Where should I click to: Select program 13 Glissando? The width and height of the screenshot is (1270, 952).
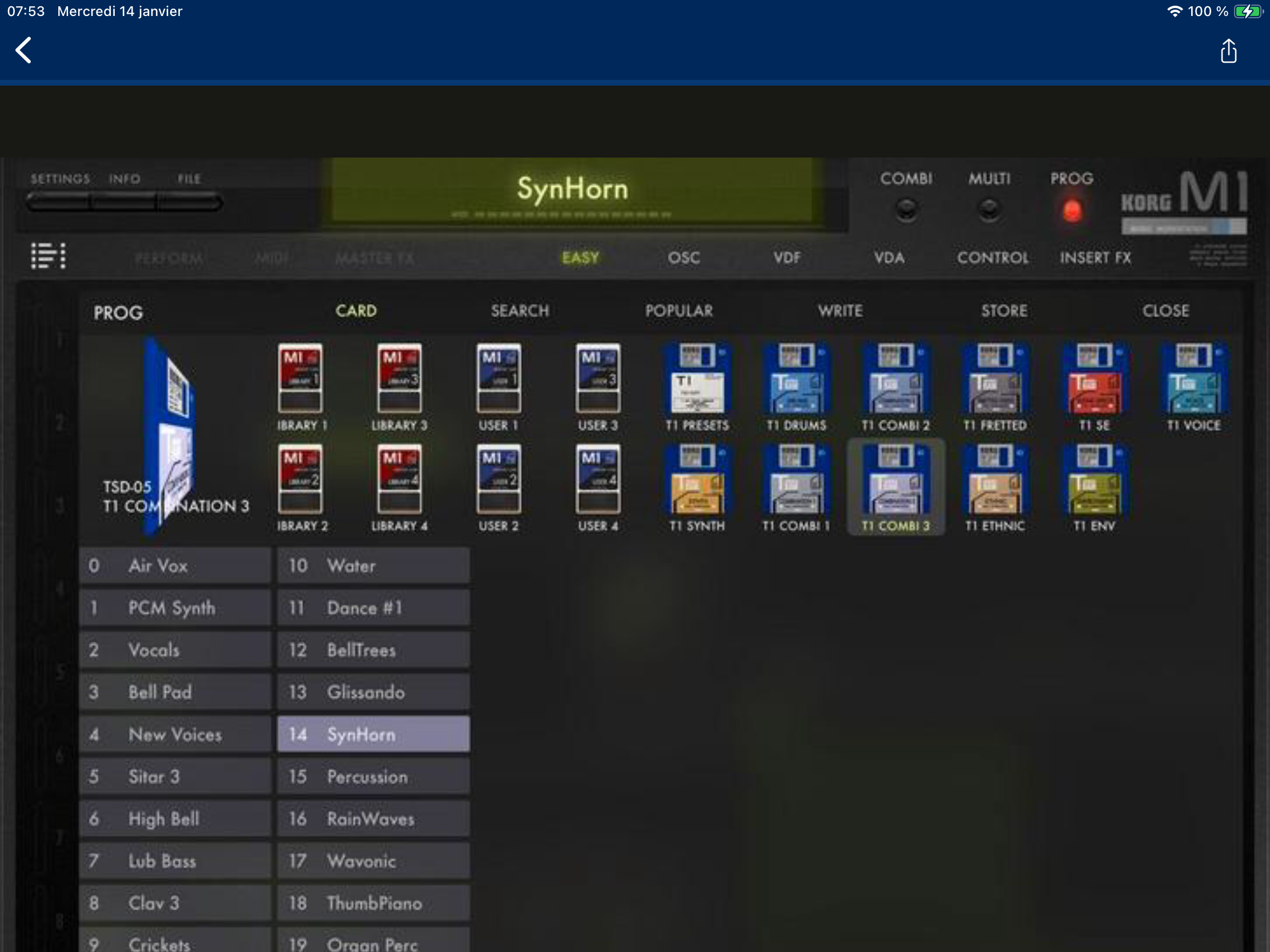click(373, 692)
